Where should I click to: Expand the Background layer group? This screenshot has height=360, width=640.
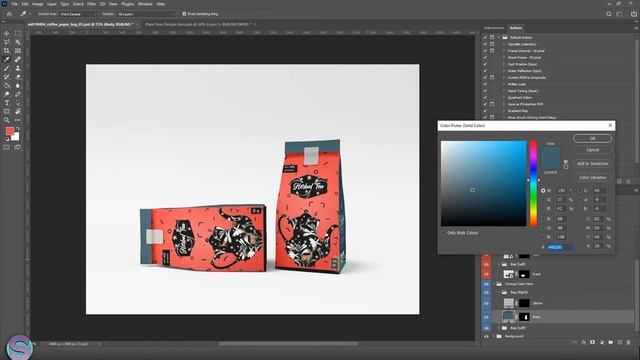(x=494, y=336)
